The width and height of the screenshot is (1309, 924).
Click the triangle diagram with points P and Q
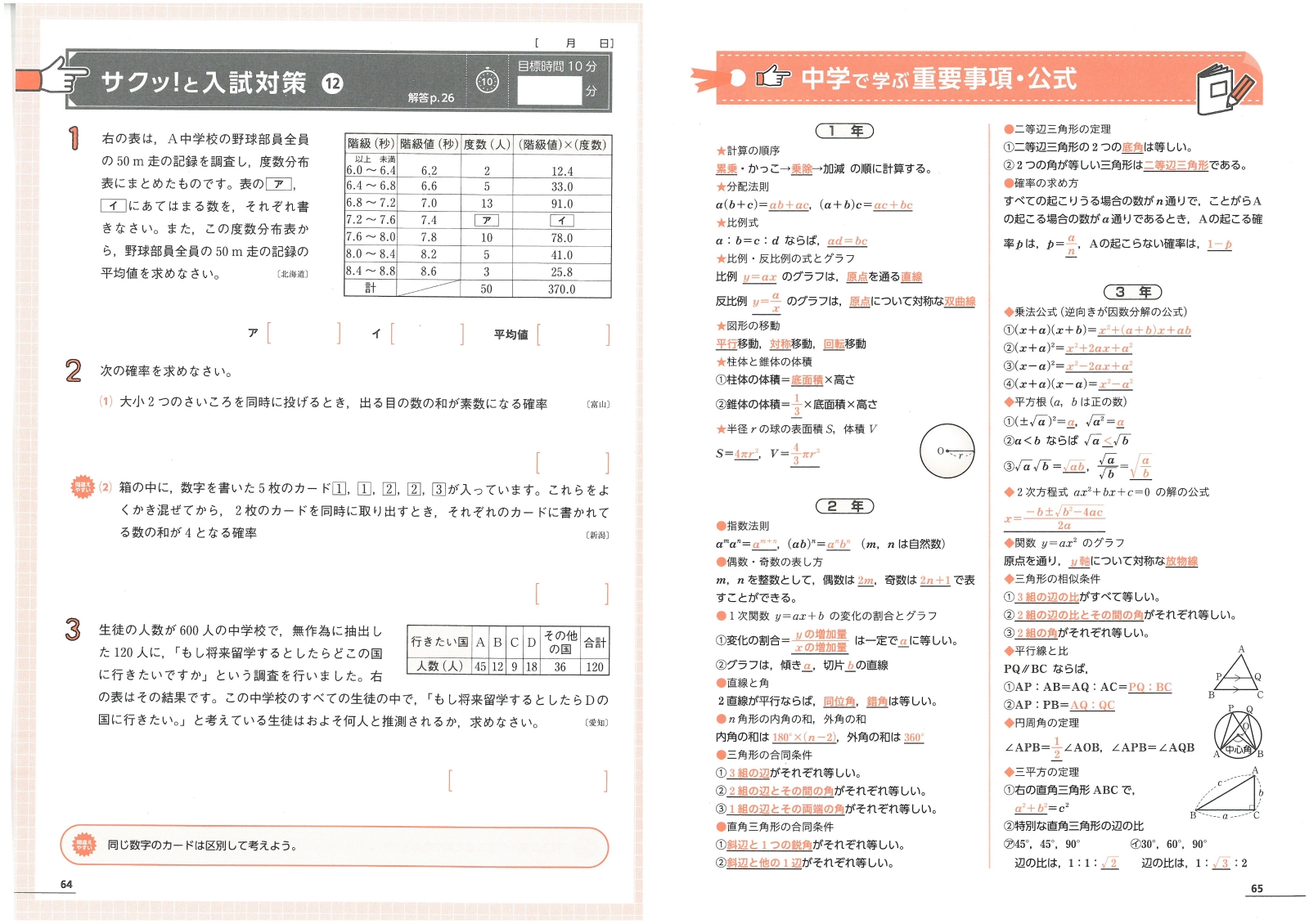pyautogui.click(x=1238, y=673)
